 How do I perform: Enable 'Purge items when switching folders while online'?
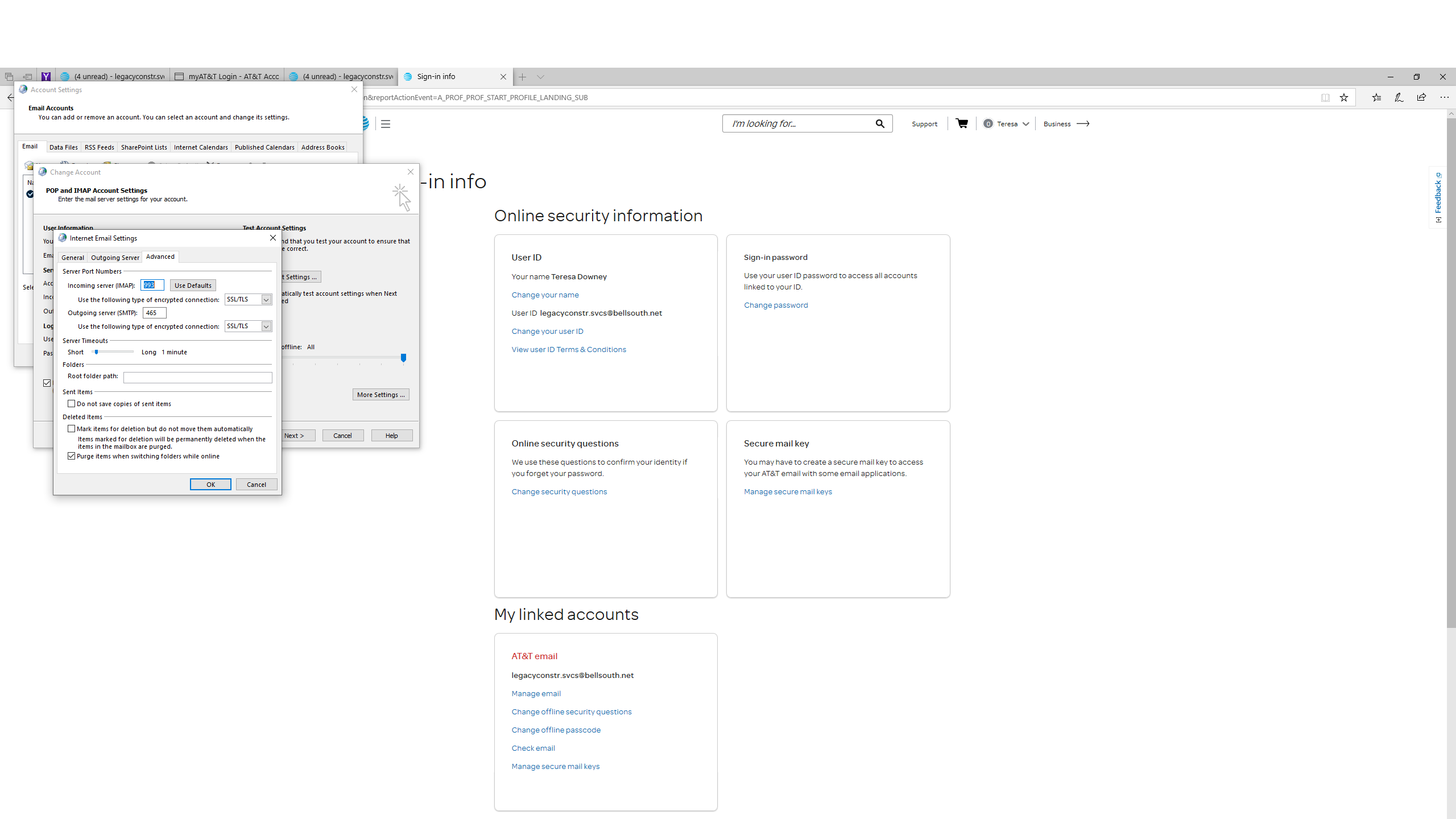tap(72, 456)
